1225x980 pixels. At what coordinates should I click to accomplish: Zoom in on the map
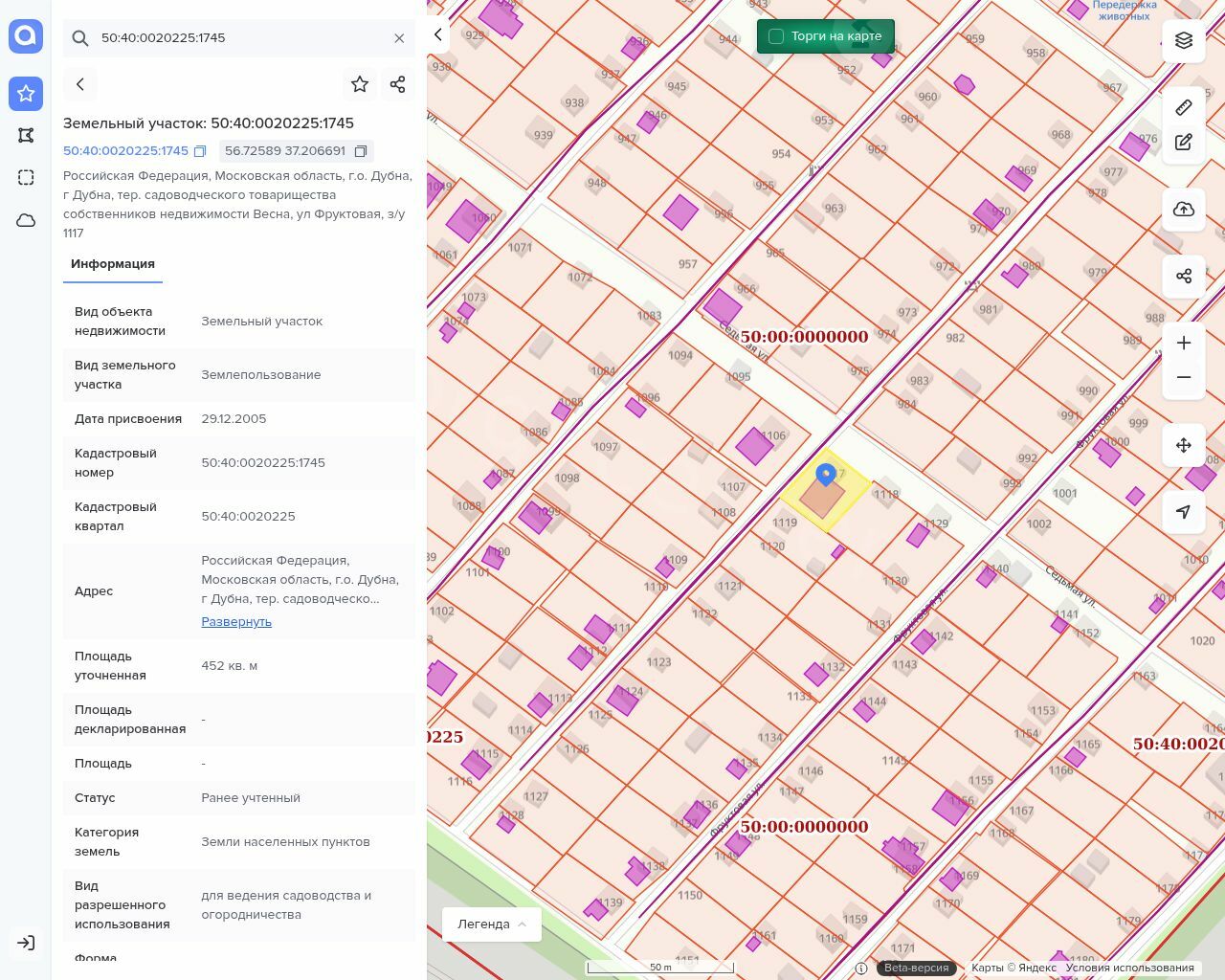point(1184,343)
